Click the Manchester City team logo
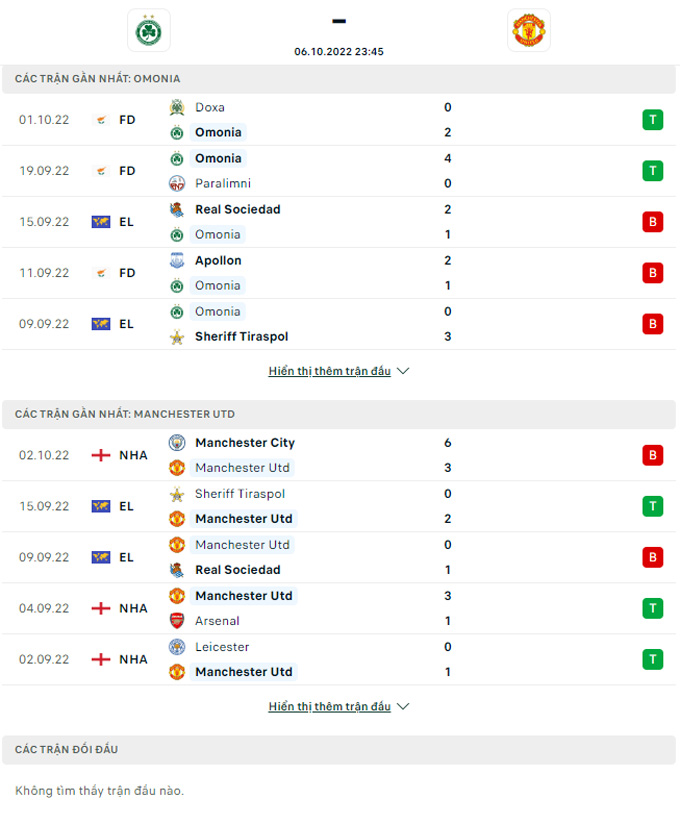 click(x=177, y=443)
